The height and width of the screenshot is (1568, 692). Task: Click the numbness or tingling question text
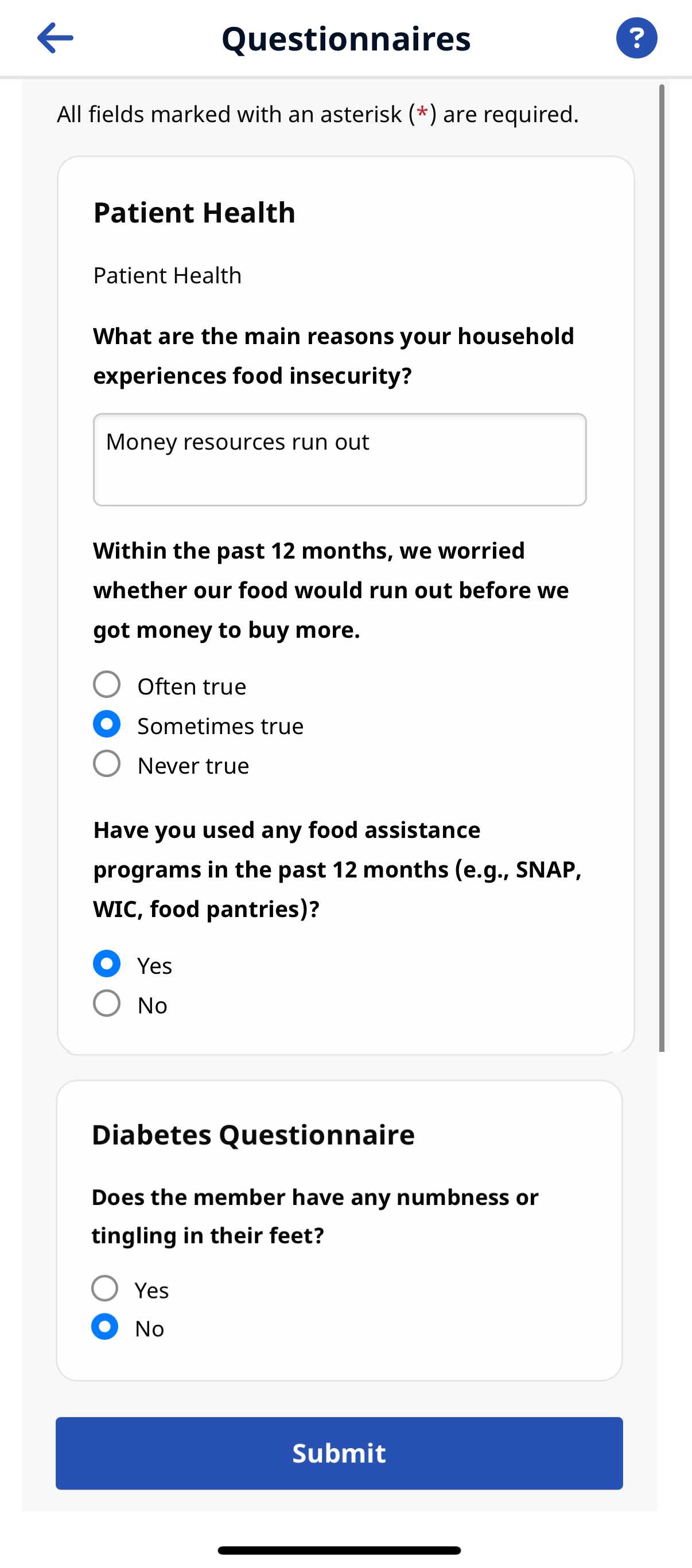(315, 1216)
